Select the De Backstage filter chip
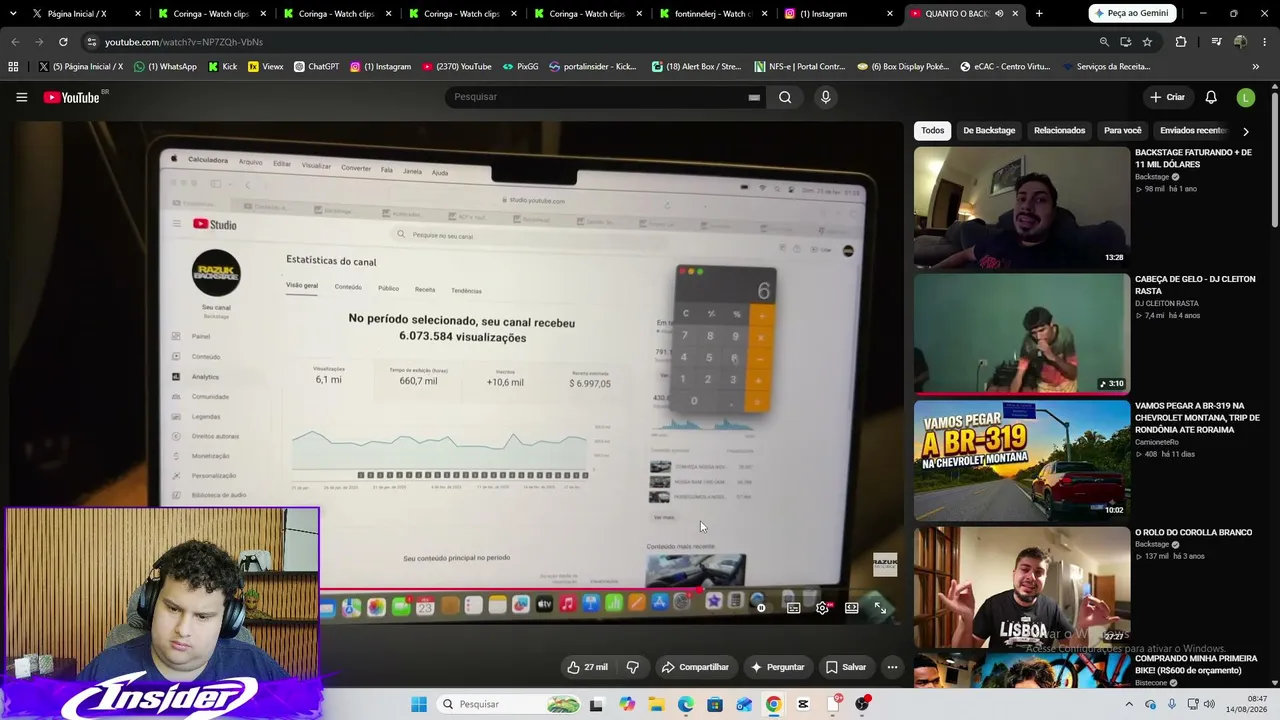Image resolution: width=1280 pixels, height=720 pixels. coord(989,131)
